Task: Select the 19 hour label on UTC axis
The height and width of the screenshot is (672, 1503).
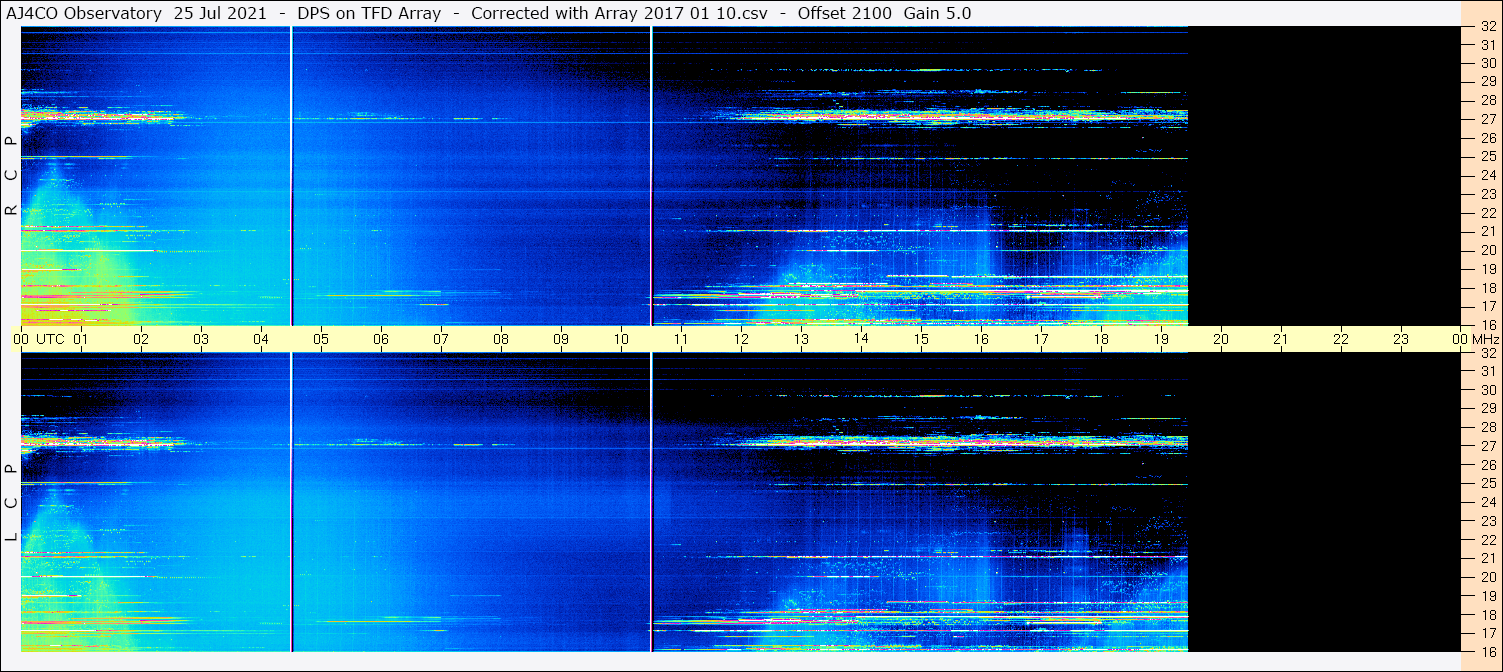Action: [1161, 339]
